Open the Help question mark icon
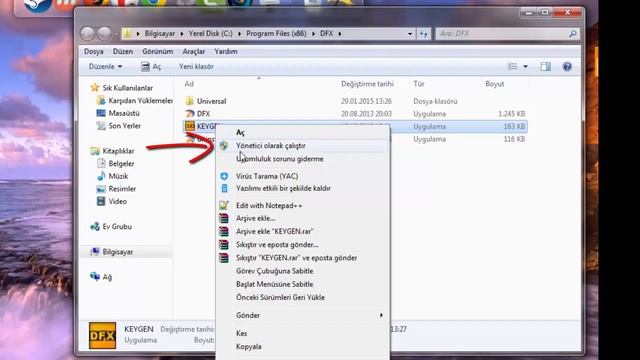 coord(567,67)
